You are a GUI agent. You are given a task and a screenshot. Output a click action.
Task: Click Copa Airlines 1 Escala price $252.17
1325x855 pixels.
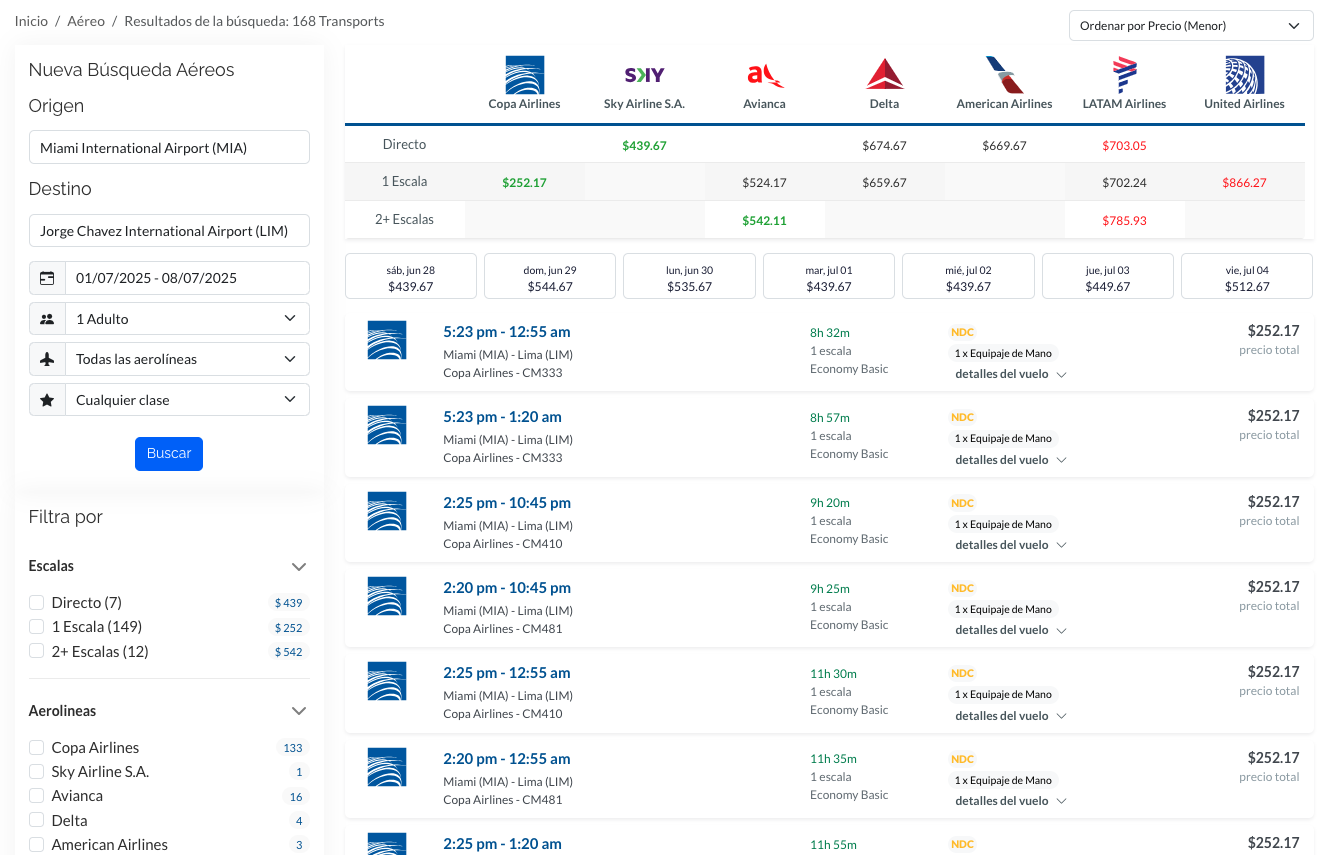tap(524, 183)
